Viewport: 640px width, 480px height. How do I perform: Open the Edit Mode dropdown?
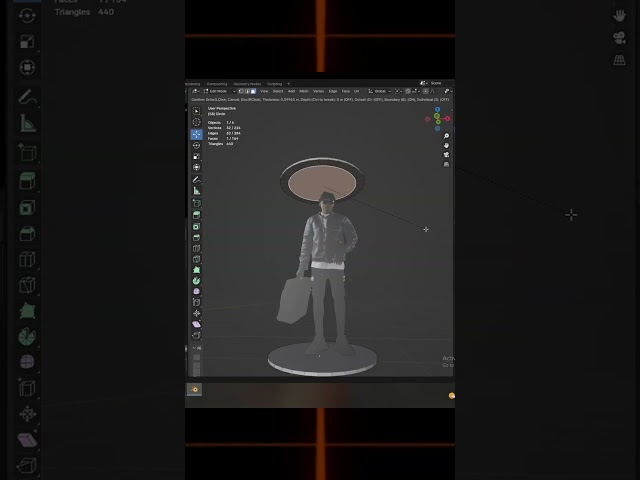(220, 91)
